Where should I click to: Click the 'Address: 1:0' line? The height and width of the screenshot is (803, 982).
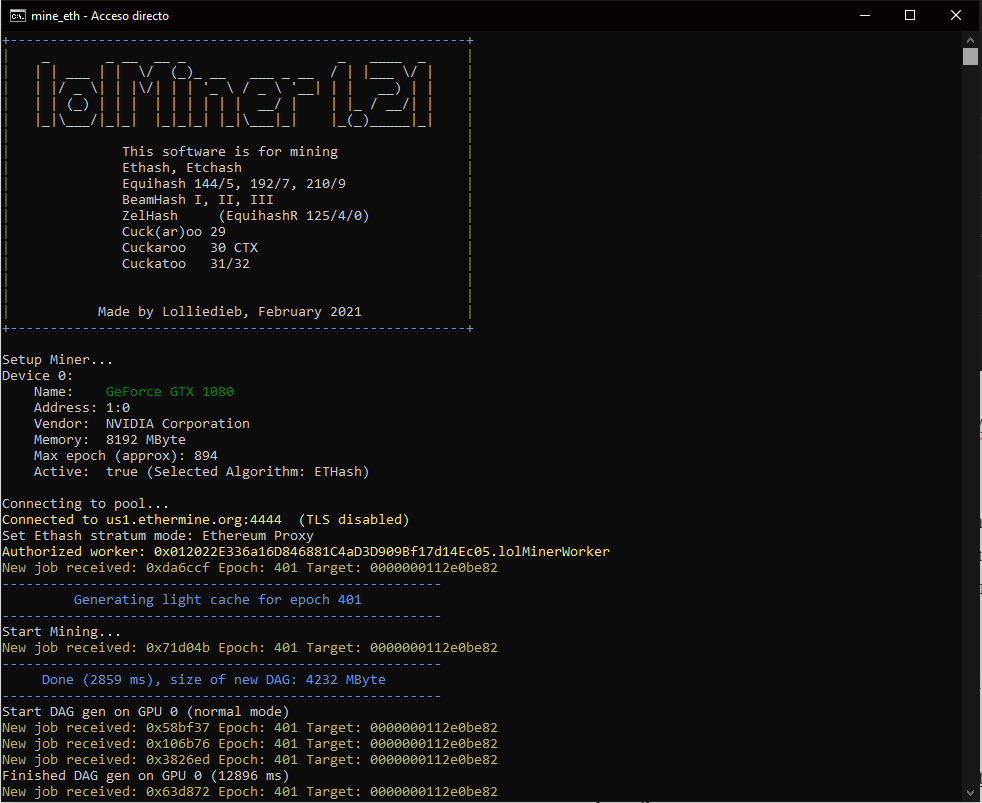[82, 408]
